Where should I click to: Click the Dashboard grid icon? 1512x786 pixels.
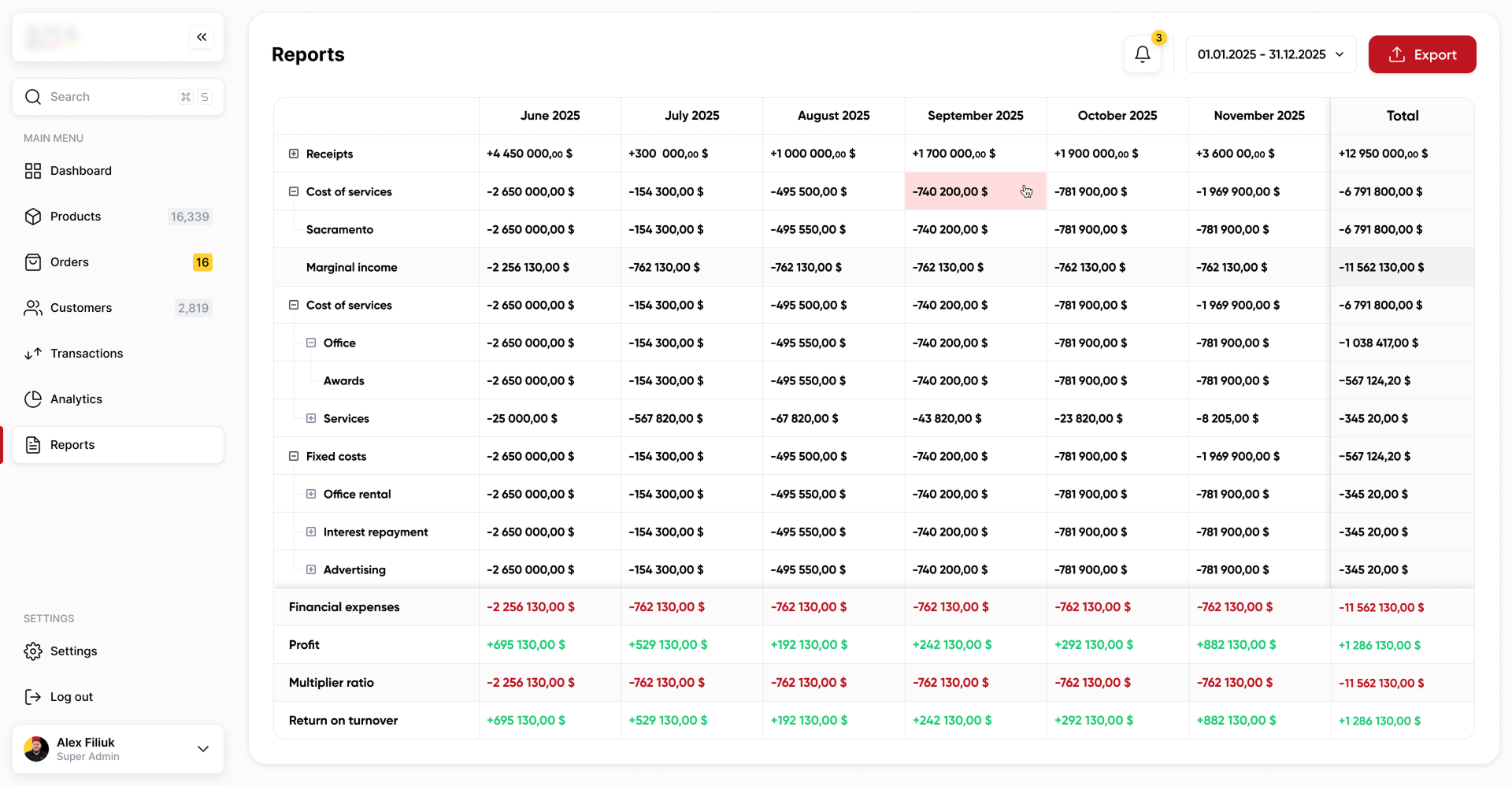[33, 171]
